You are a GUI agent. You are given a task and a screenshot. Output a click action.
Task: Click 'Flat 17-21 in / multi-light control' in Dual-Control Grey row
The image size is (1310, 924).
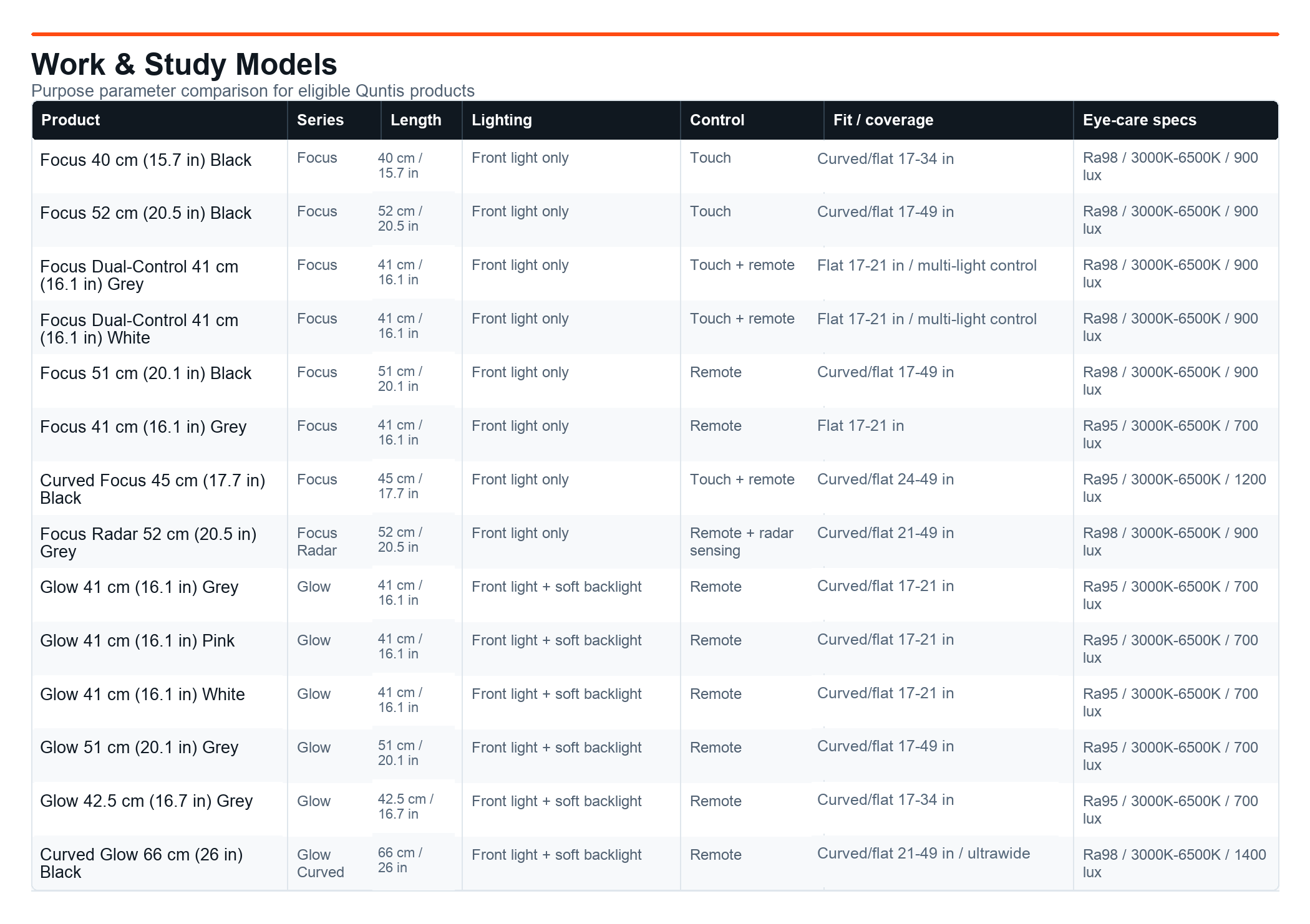click(x=927, y=266)
